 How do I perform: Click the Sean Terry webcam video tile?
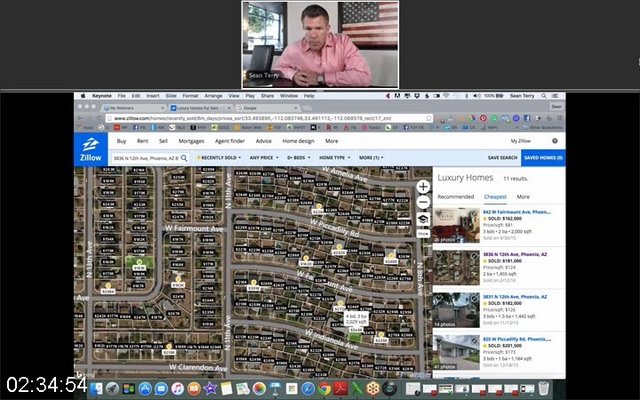point(320,44)
